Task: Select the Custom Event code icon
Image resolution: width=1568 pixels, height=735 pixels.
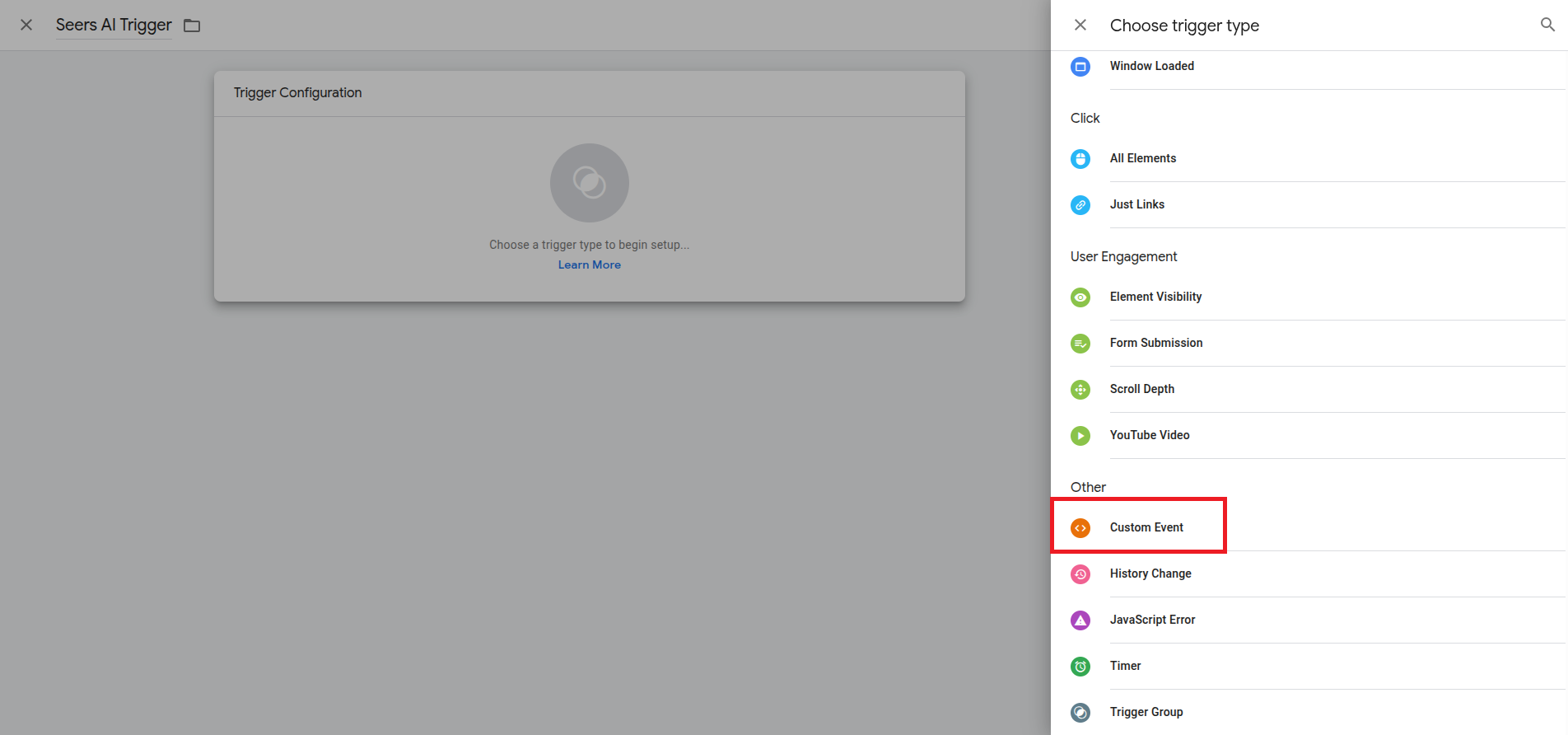Action: (1080, 527)
